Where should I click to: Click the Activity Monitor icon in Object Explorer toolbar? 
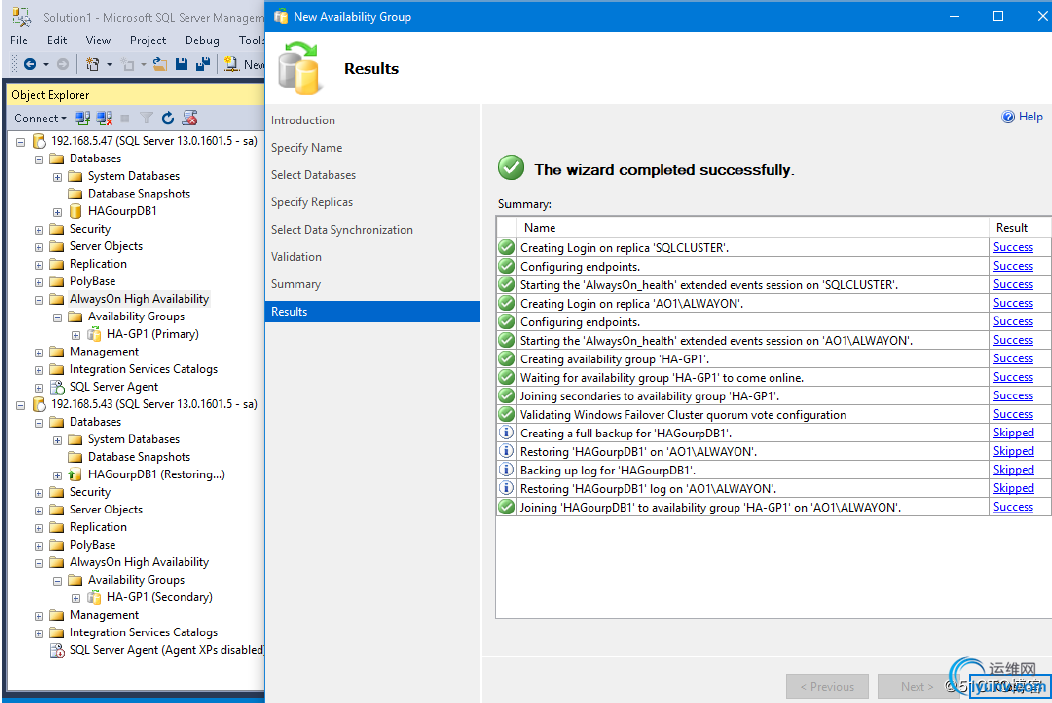[x=190, y=118]
